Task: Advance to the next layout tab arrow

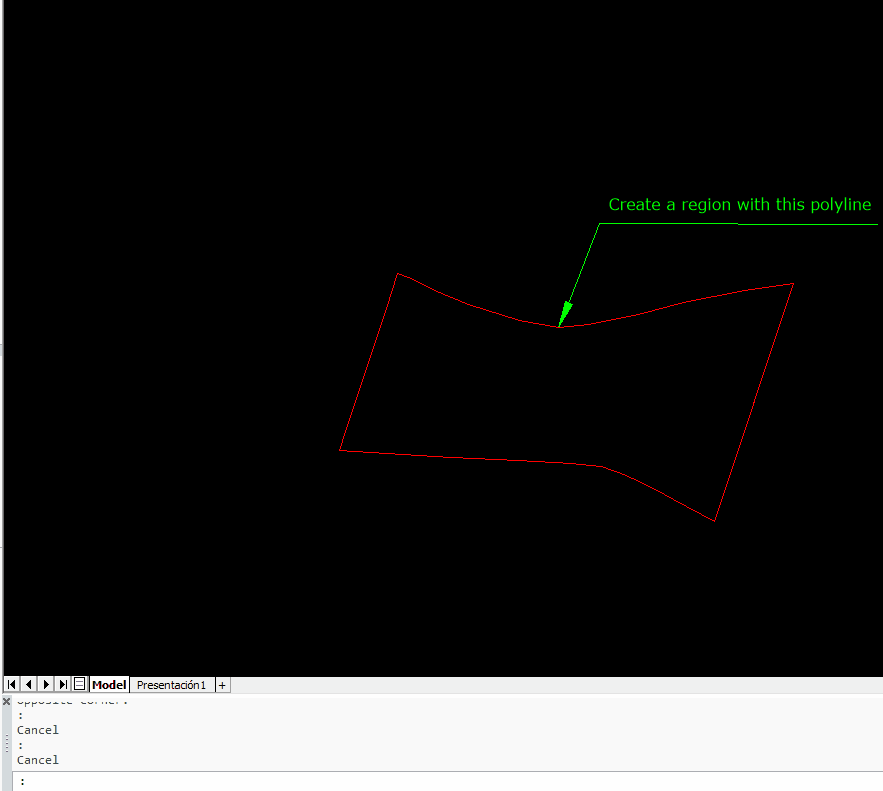Action: tap(46, 685)
